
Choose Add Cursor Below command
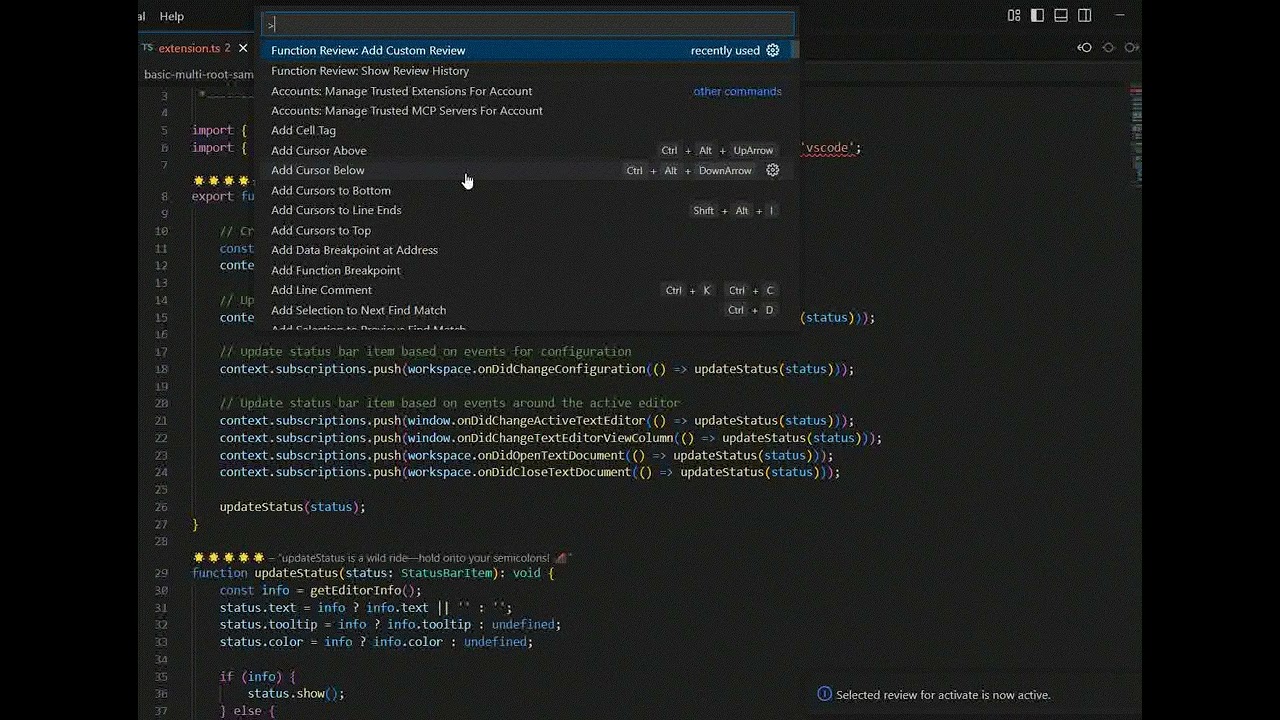[526, 170]
